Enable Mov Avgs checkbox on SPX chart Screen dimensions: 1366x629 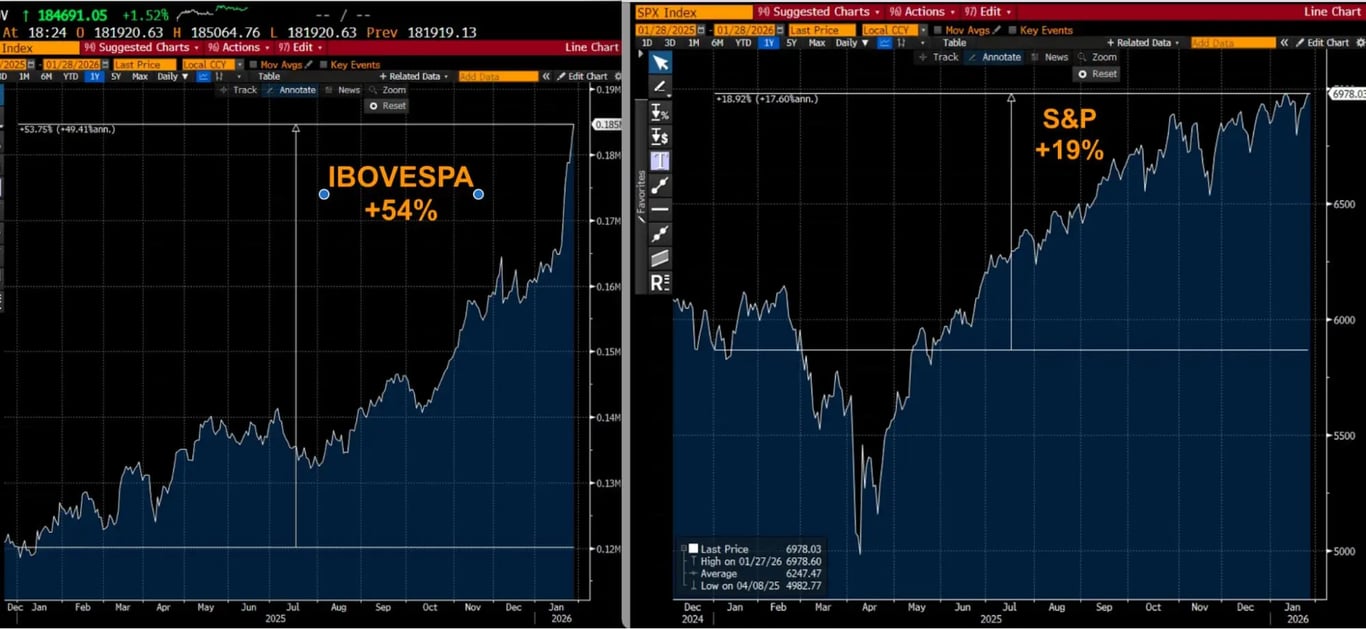point(937,30)
